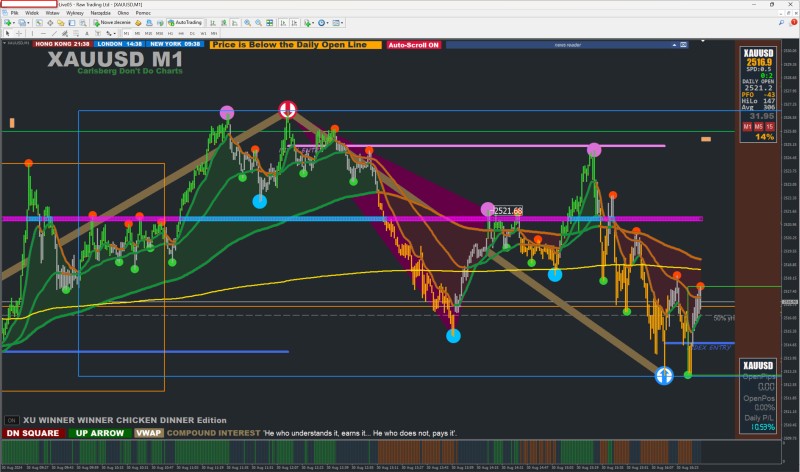Toggle UP ARROW label
The width and height of the screenshot is (800, 472).
click(x=99, y=433)
